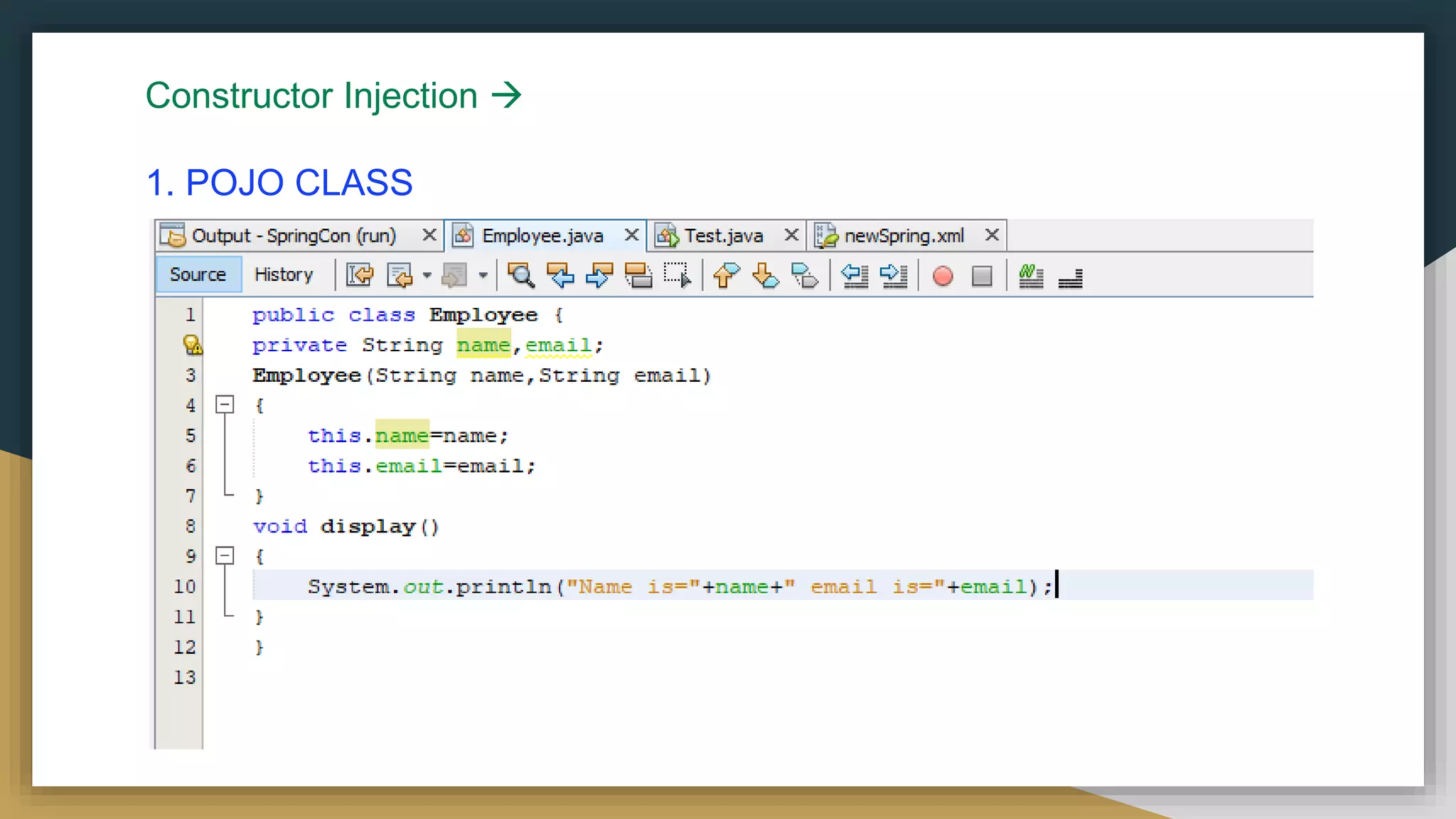Click 'Constructor Injection' slide title
The height and width of the screenshot is (819, 1456).
click(311, 95)
